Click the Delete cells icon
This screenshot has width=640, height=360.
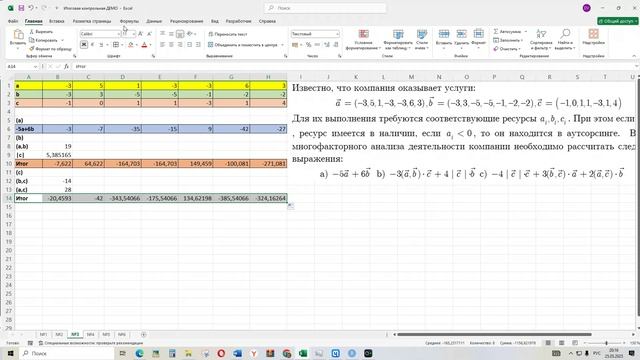pyautogui.click(x=462, y=33)
